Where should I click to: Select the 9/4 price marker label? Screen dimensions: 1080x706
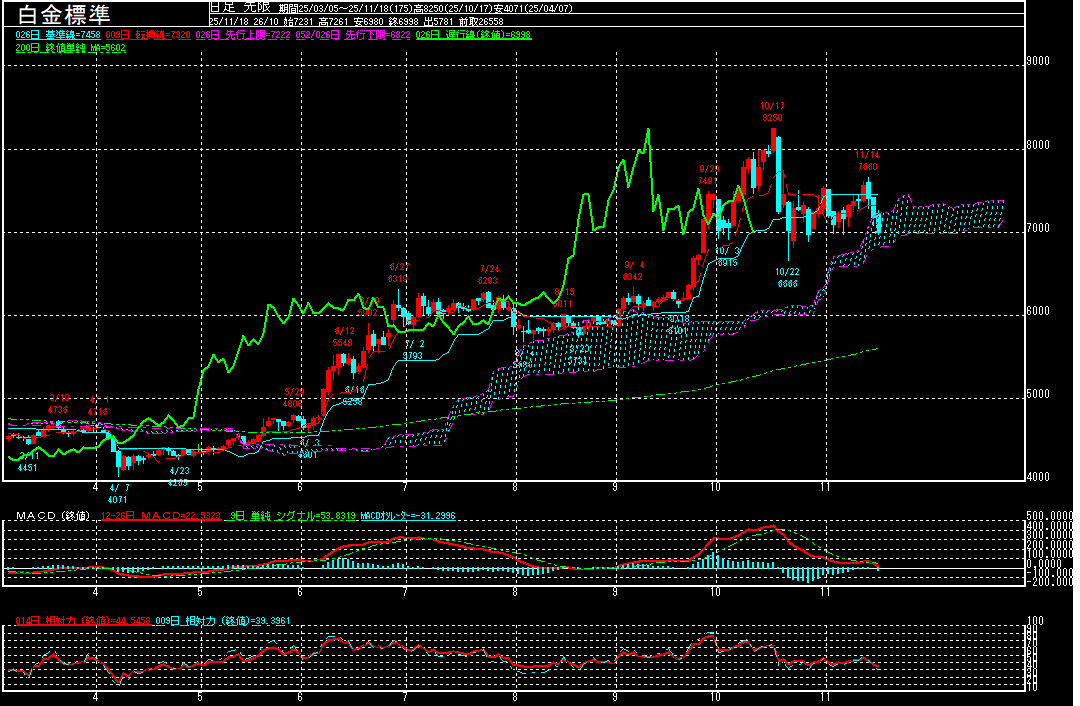click(x=633, y=271)
